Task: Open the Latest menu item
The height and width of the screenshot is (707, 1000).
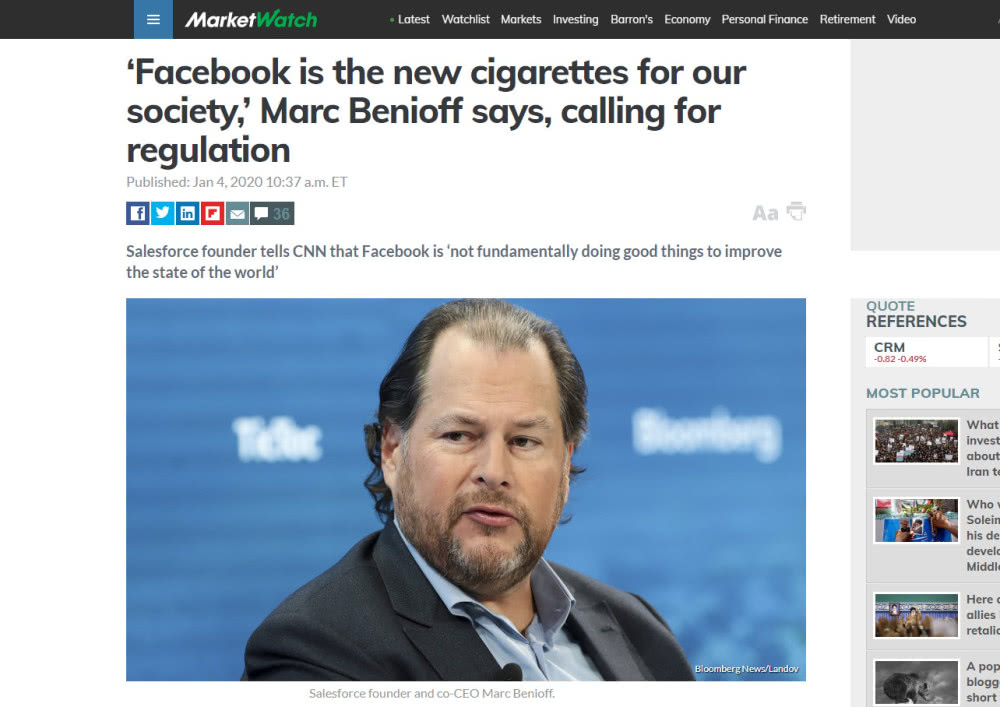Action: pyautogui.click(x=410, y=20)
